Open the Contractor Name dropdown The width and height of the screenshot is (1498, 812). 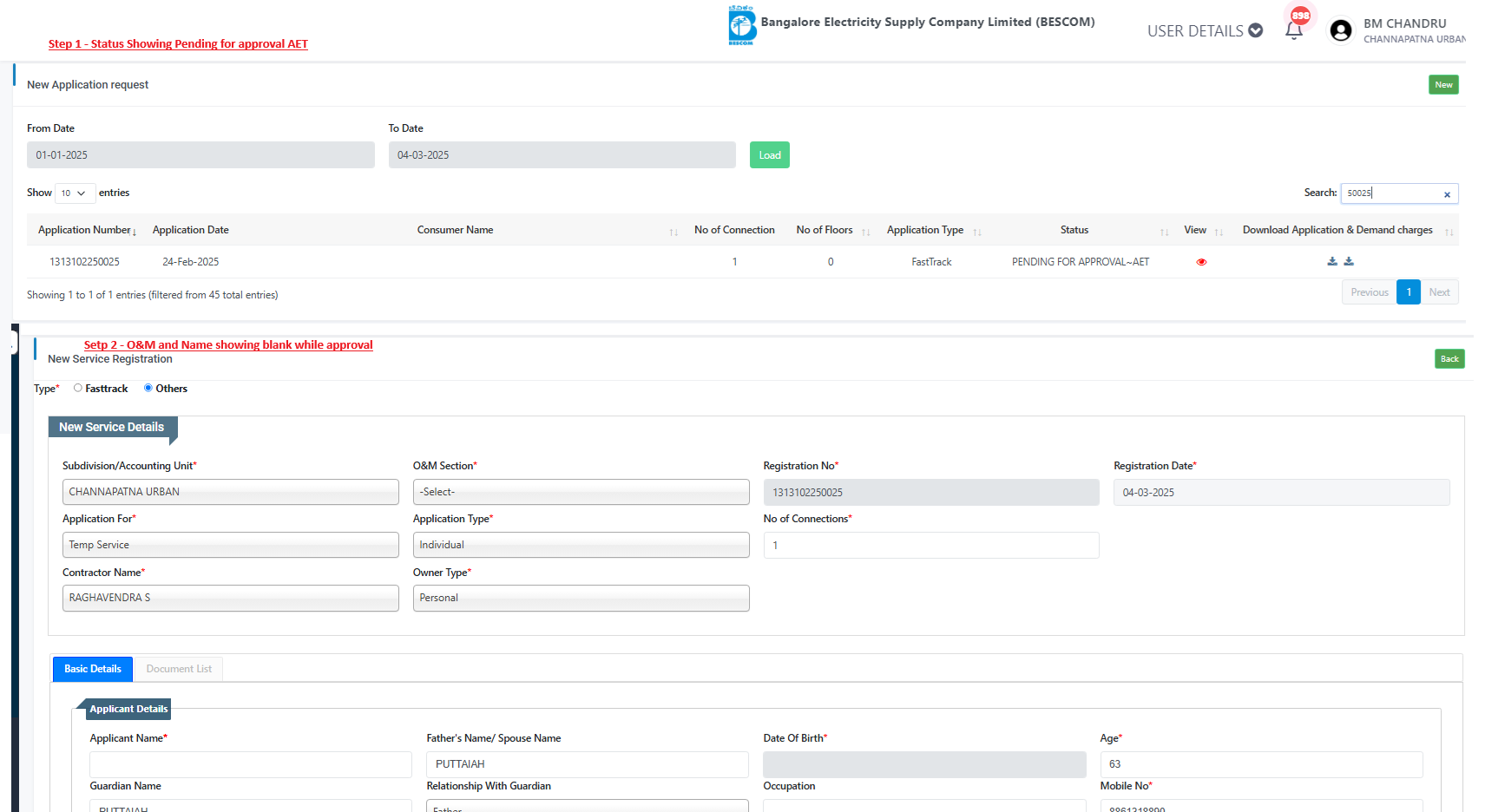point(230,598)
